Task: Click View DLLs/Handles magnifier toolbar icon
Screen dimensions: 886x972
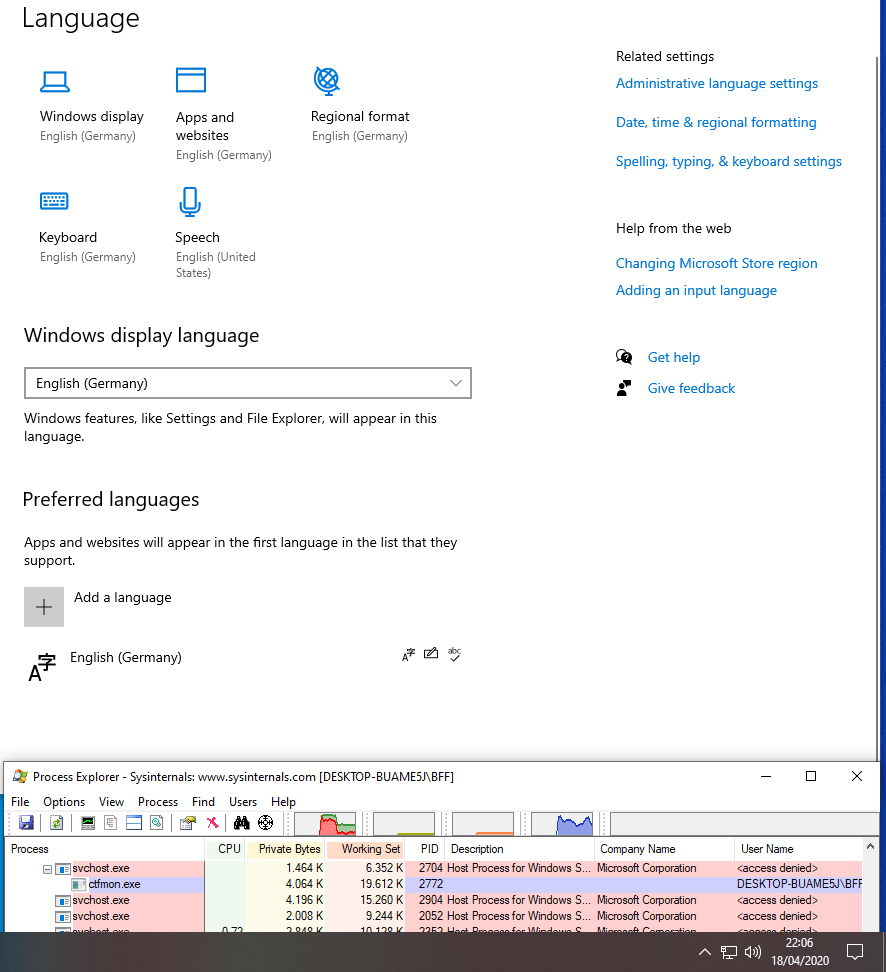Action: [x=157, y=823]
